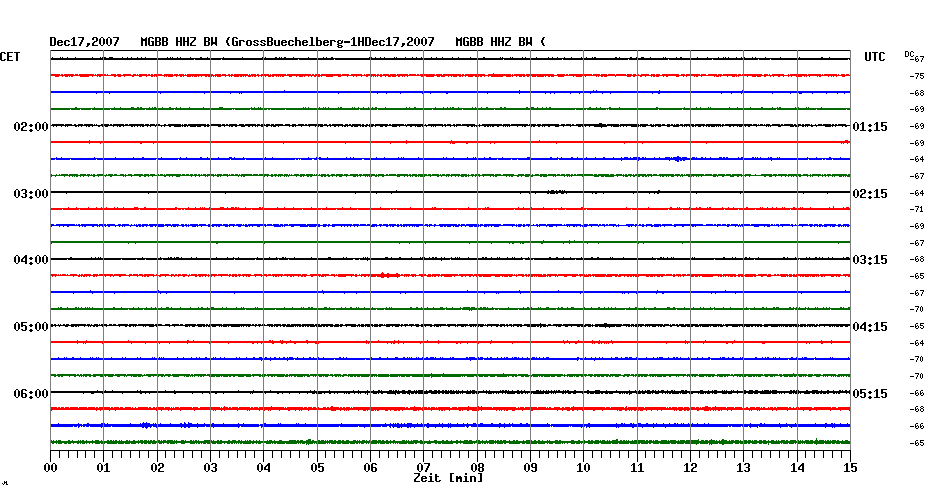The image size is (930, 494).
Task: Click the UTC axis label
Action: click(x=874, y=57)
